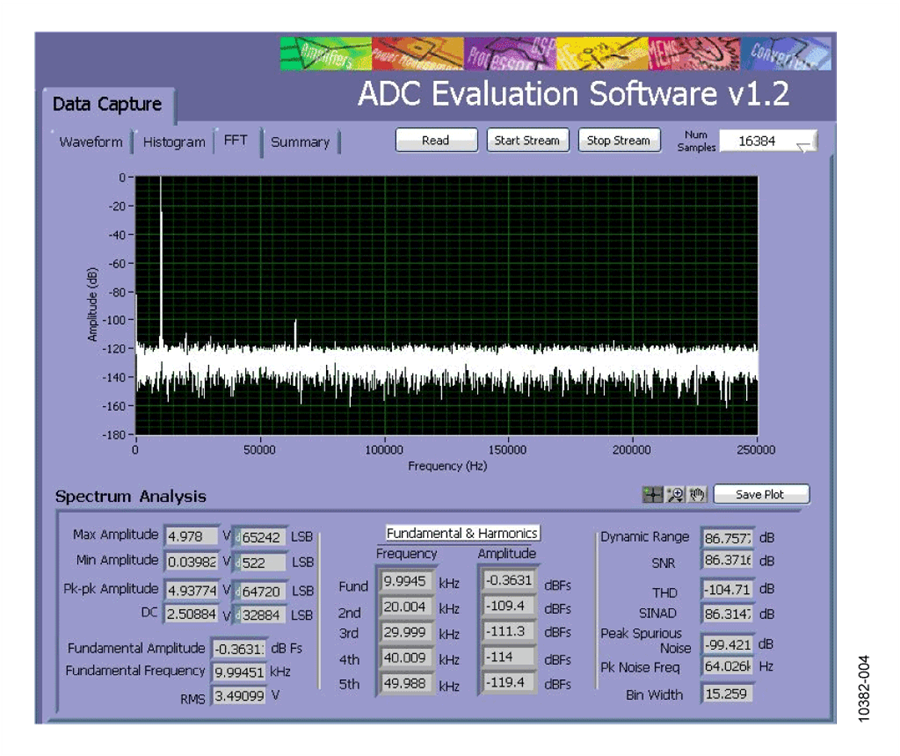Click the Start Stream button
The height and width of the screenshot is (756, 900).
(x=527, y=140)
